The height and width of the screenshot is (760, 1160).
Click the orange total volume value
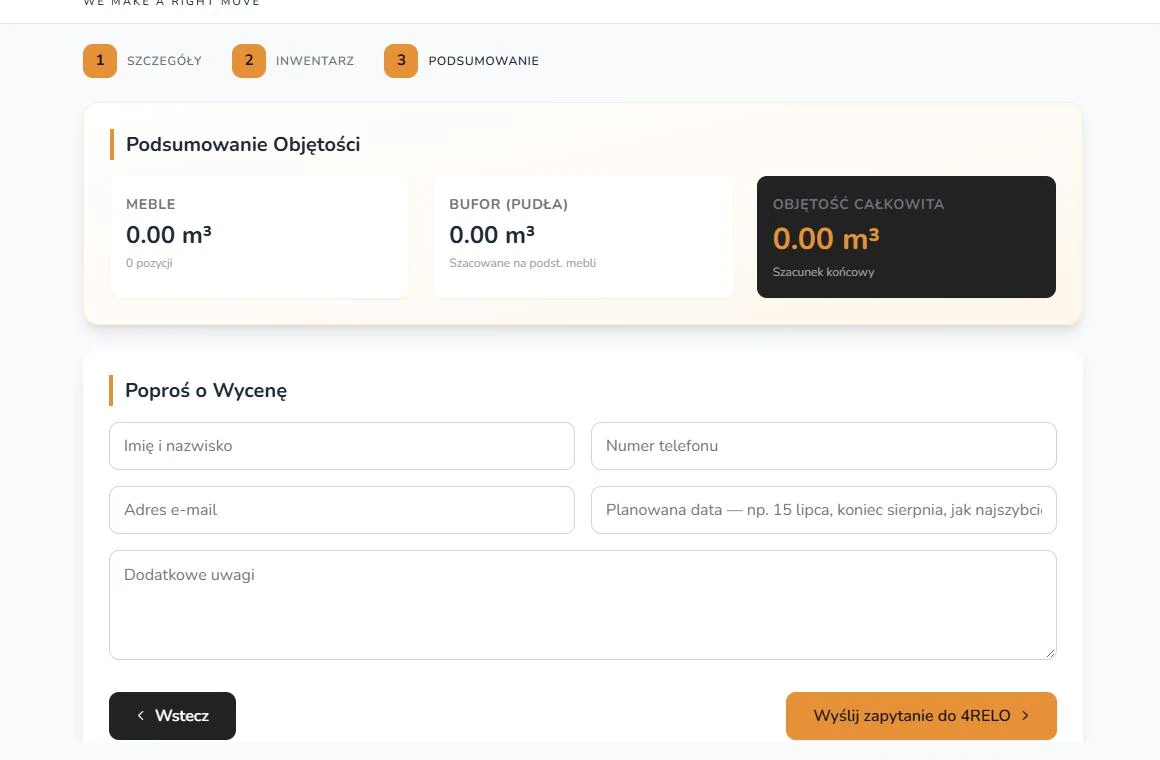[826, 238]
